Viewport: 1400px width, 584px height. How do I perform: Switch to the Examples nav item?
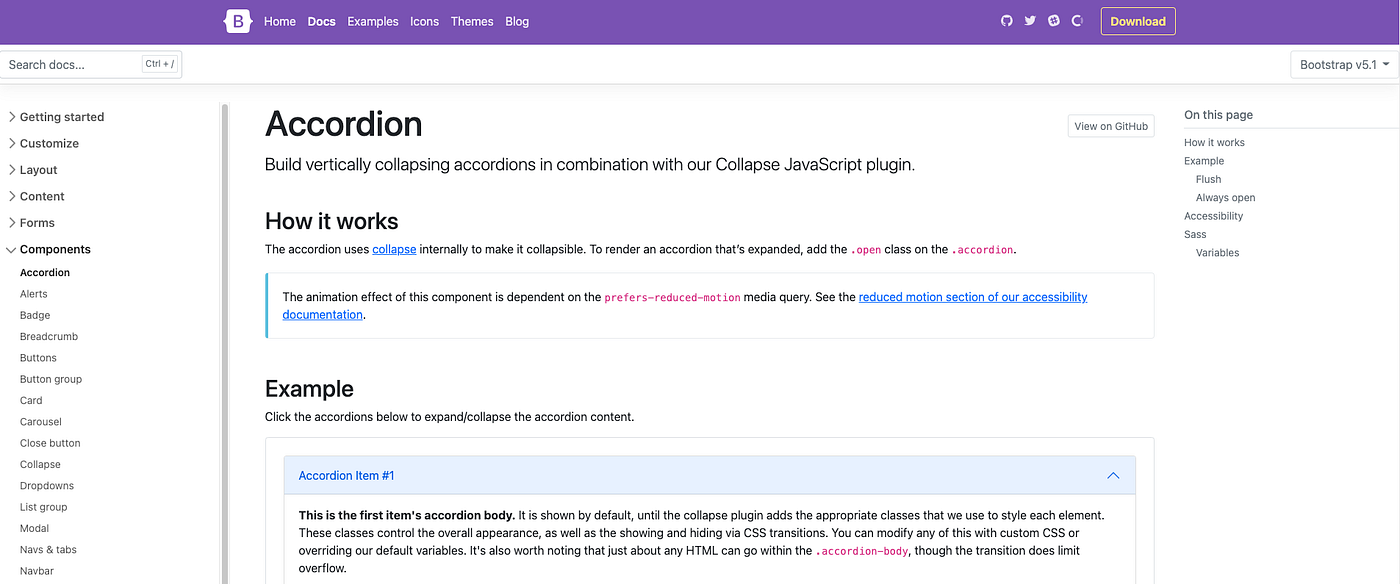coord(372,21)
